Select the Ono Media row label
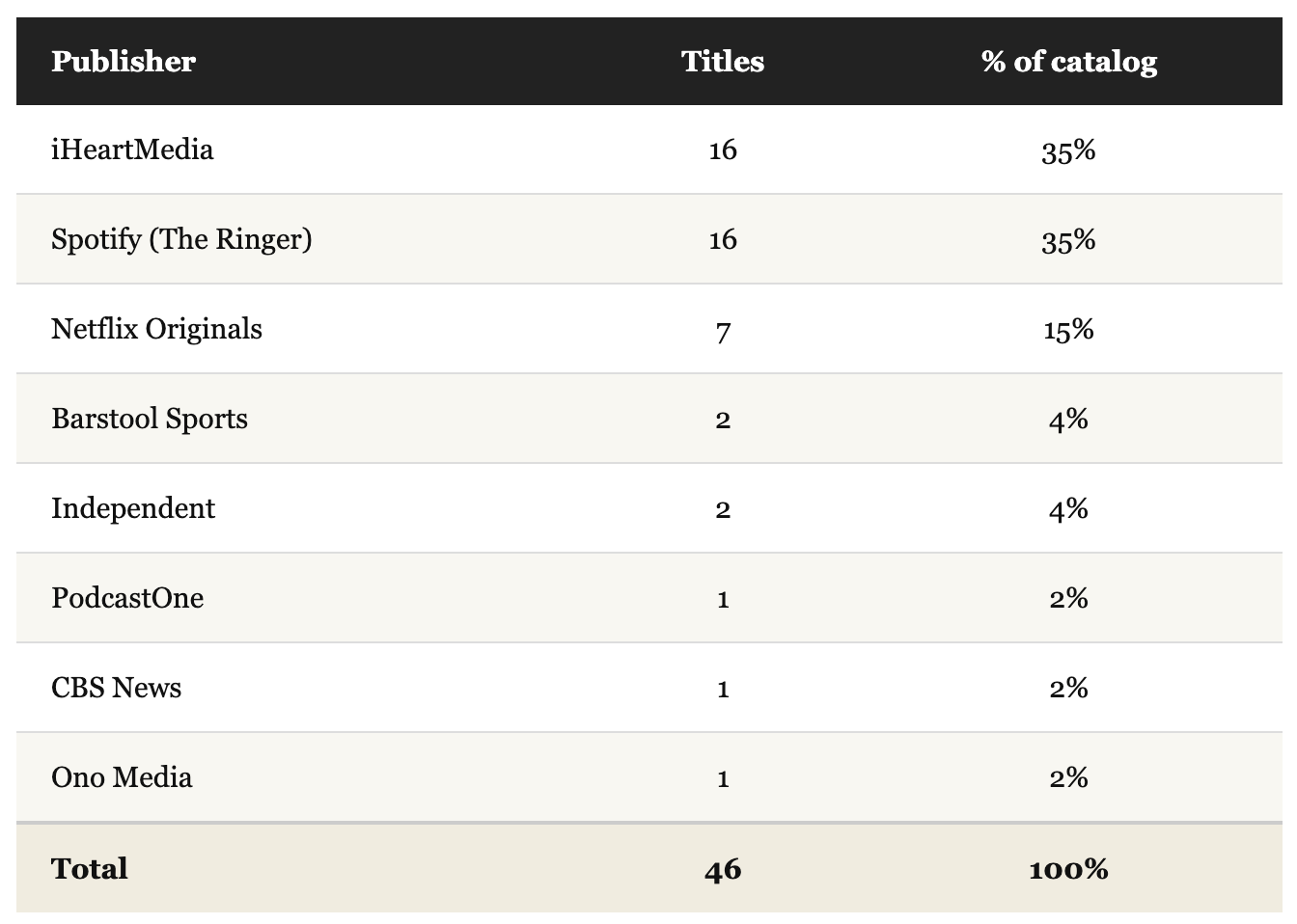 click(x=122, y=777)
